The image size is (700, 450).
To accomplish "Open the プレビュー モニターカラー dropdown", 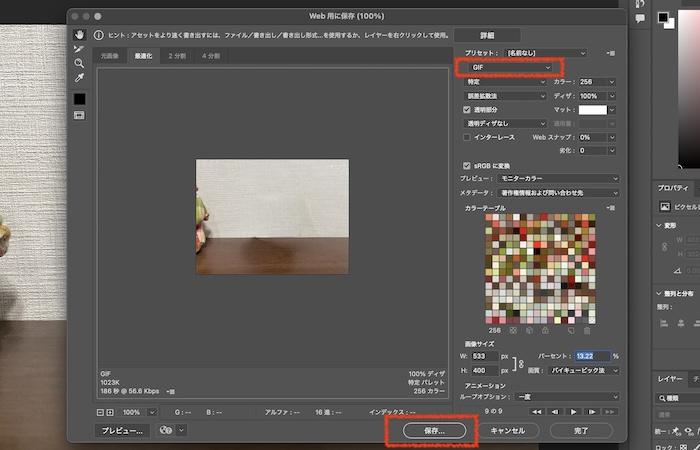I will [x=558, y=179].
